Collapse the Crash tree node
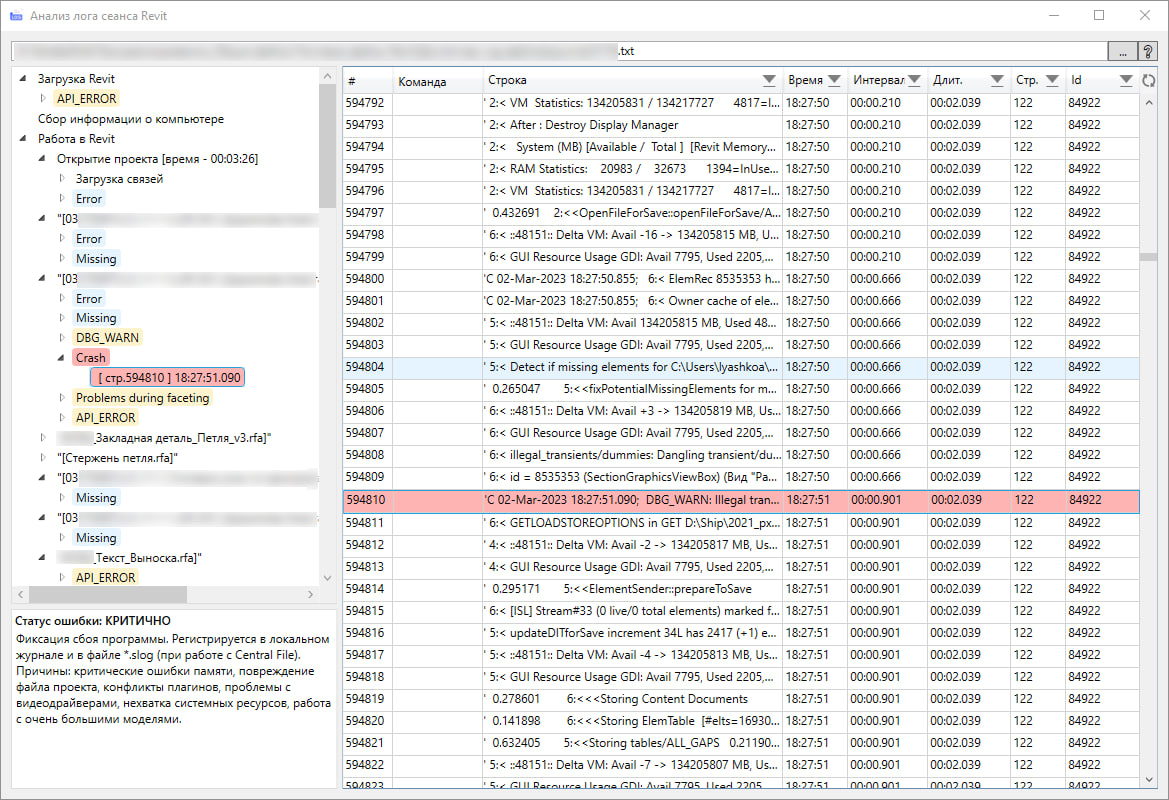Screen dimensions: 1169x800 [62, 358]
